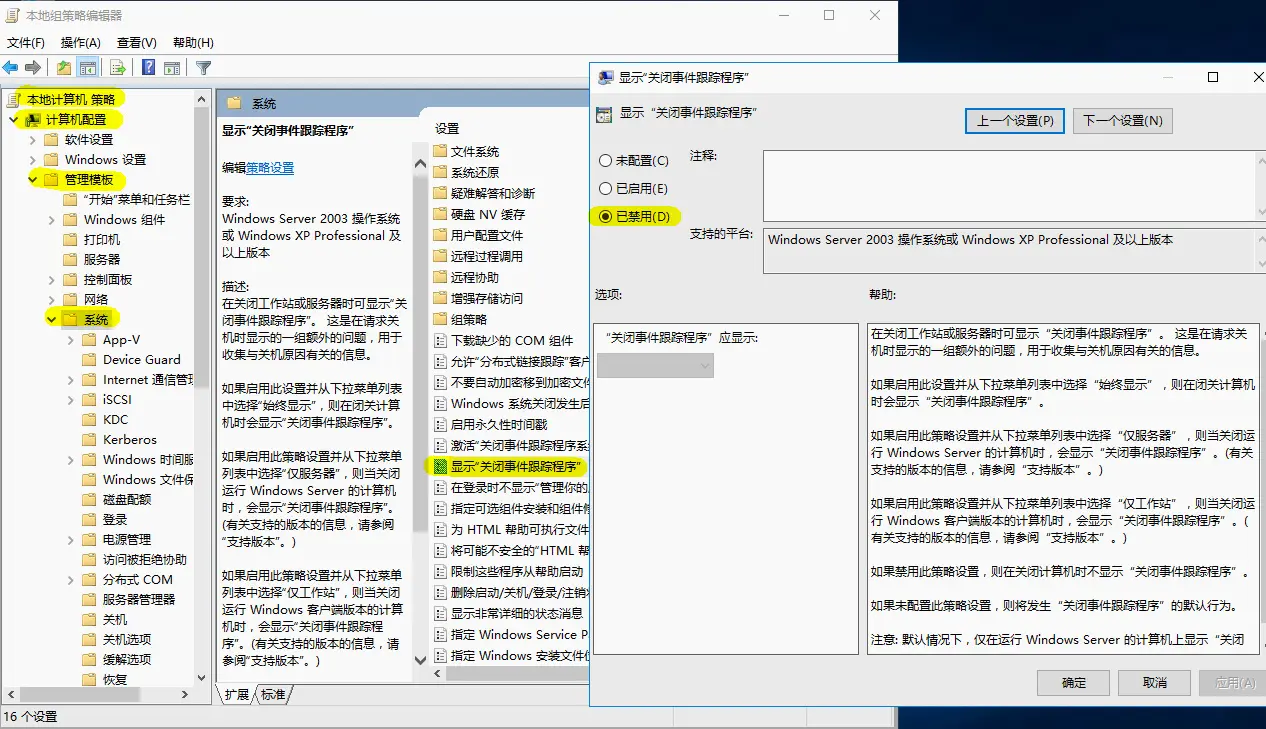Click the 应用(A) button
1266x729 pixels.
click(x=1234, y=683)
